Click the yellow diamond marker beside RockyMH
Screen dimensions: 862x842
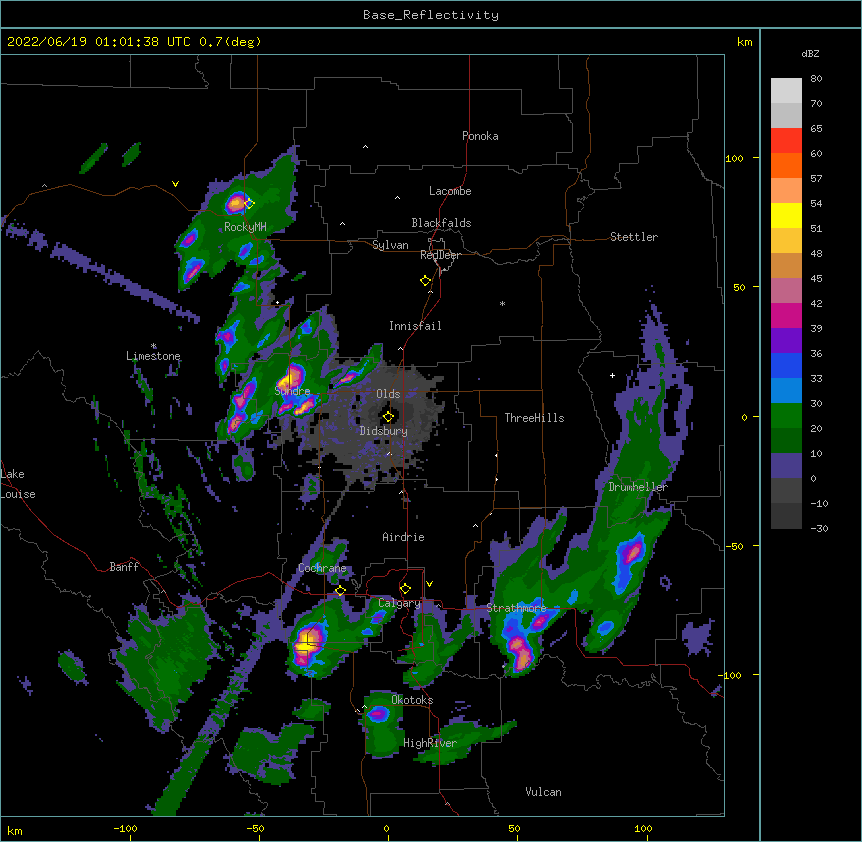click(250, 203)
